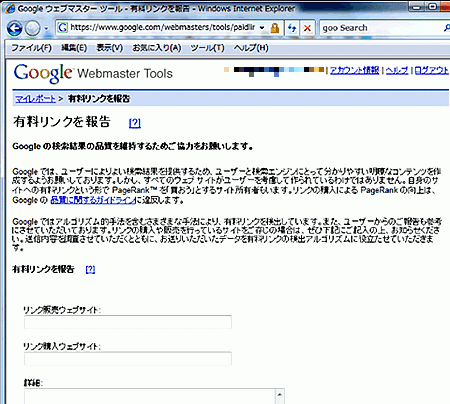Expand the address bar URL dropdown
The image size is (450, 404).
point(262,28)
